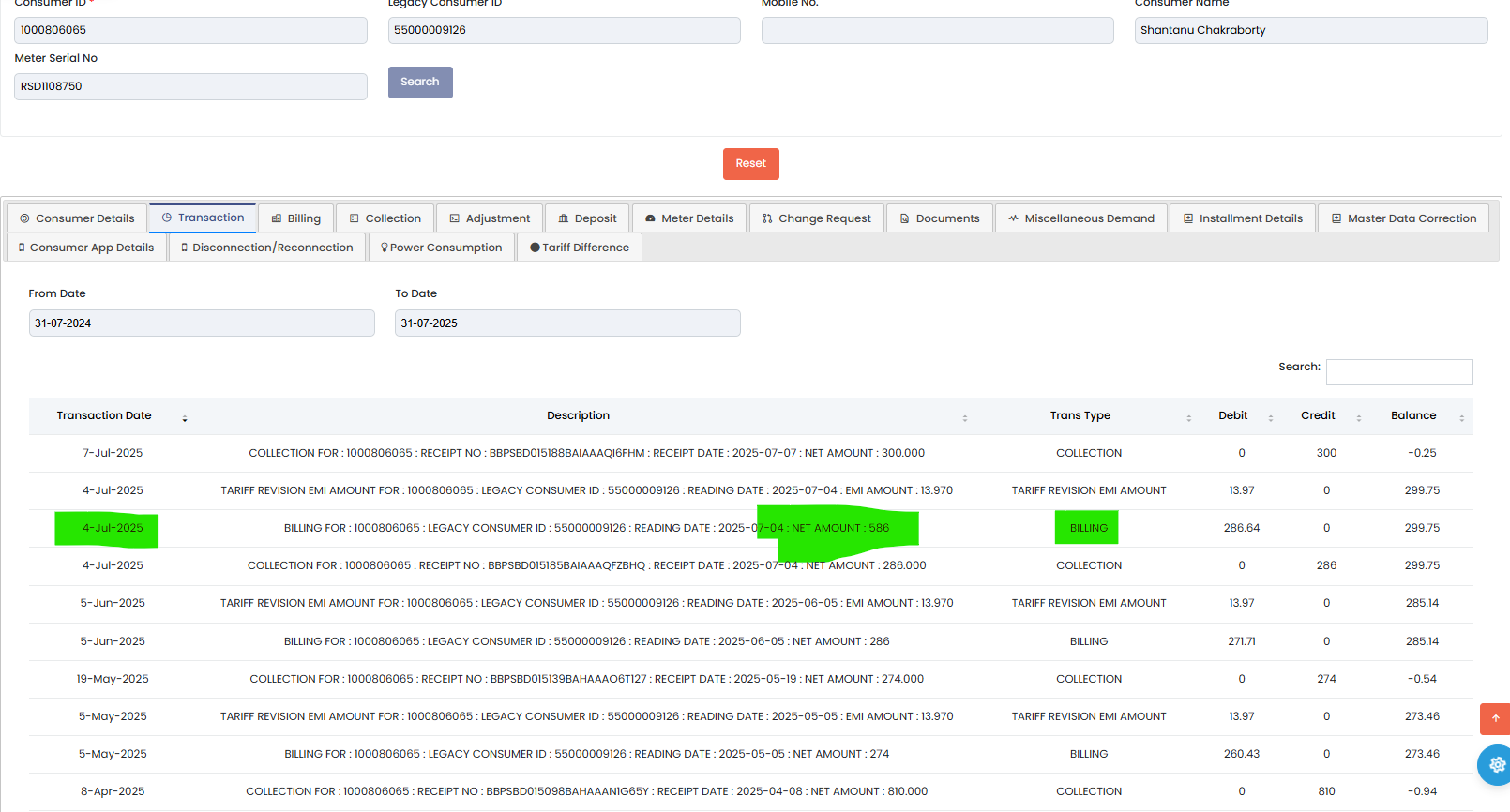Open the Consumer Details tab
Viewport: 1510px width, 812px height.
click(77, 218)
